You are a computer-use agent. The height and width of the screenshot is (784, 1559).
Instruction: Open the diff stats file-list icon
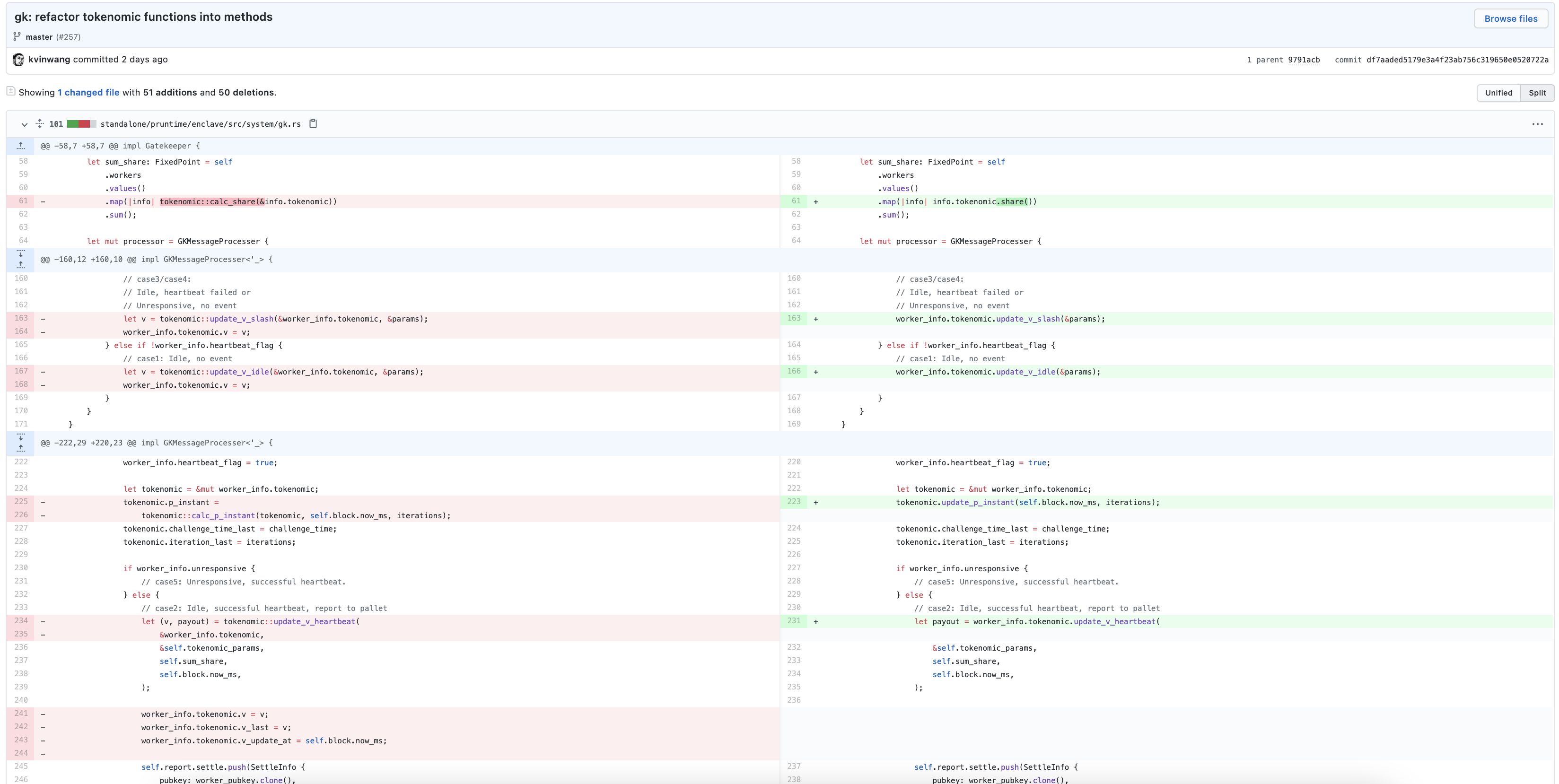[x=11, y=91]
